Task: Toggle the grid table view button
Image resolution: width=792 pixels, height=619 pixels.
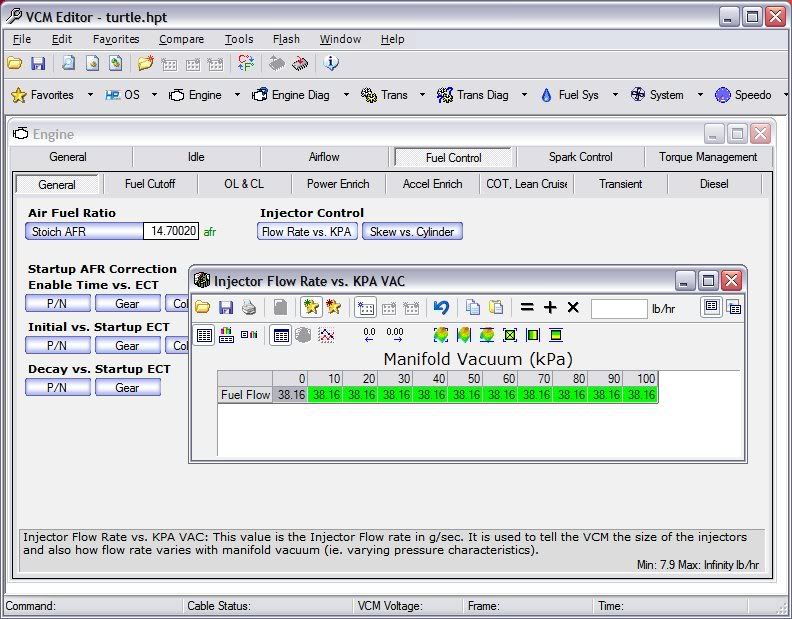Action: (204, 335)
